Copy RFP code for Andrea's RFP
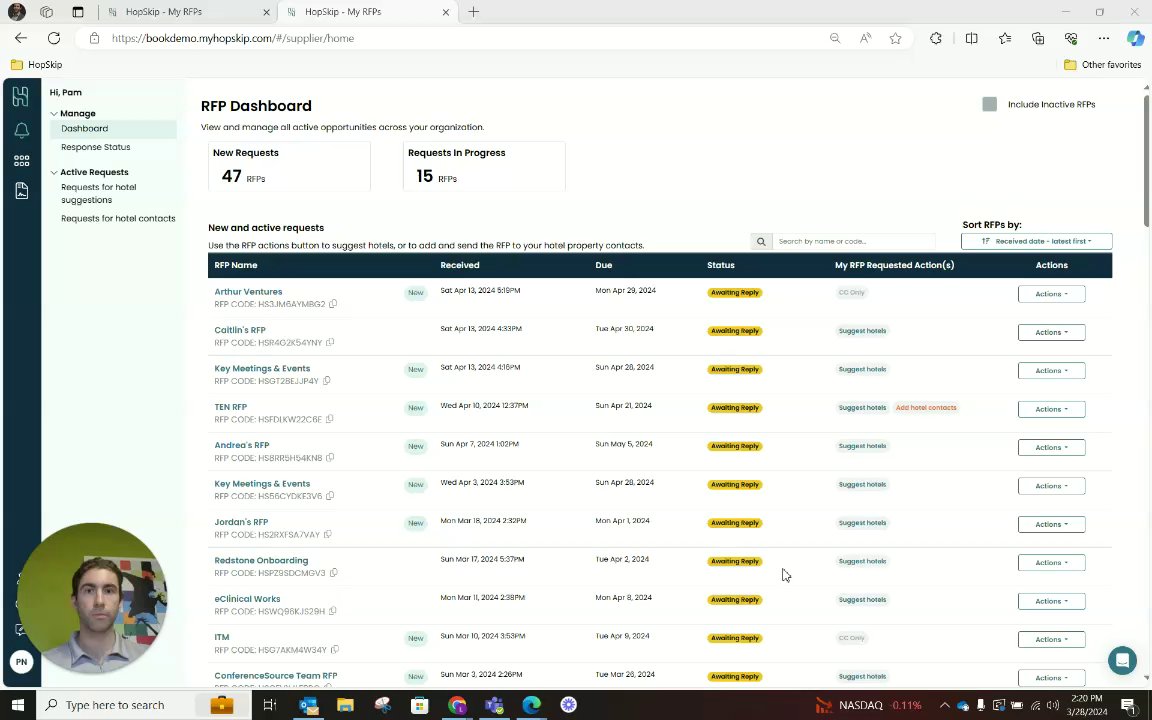 [330, 458]
